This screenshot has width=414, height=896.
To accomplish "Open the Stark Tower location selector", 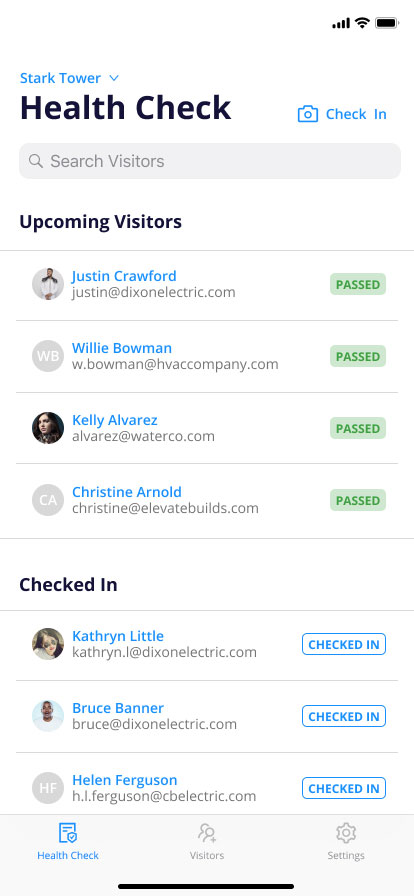I will pyautogui.click(x=70, y=78).
